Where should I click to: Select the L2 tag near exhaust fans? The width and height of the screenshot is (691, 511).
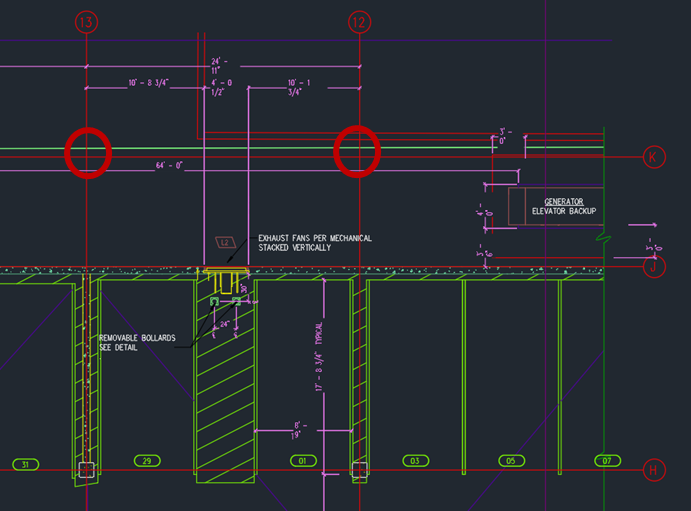[x=224, y=243]
